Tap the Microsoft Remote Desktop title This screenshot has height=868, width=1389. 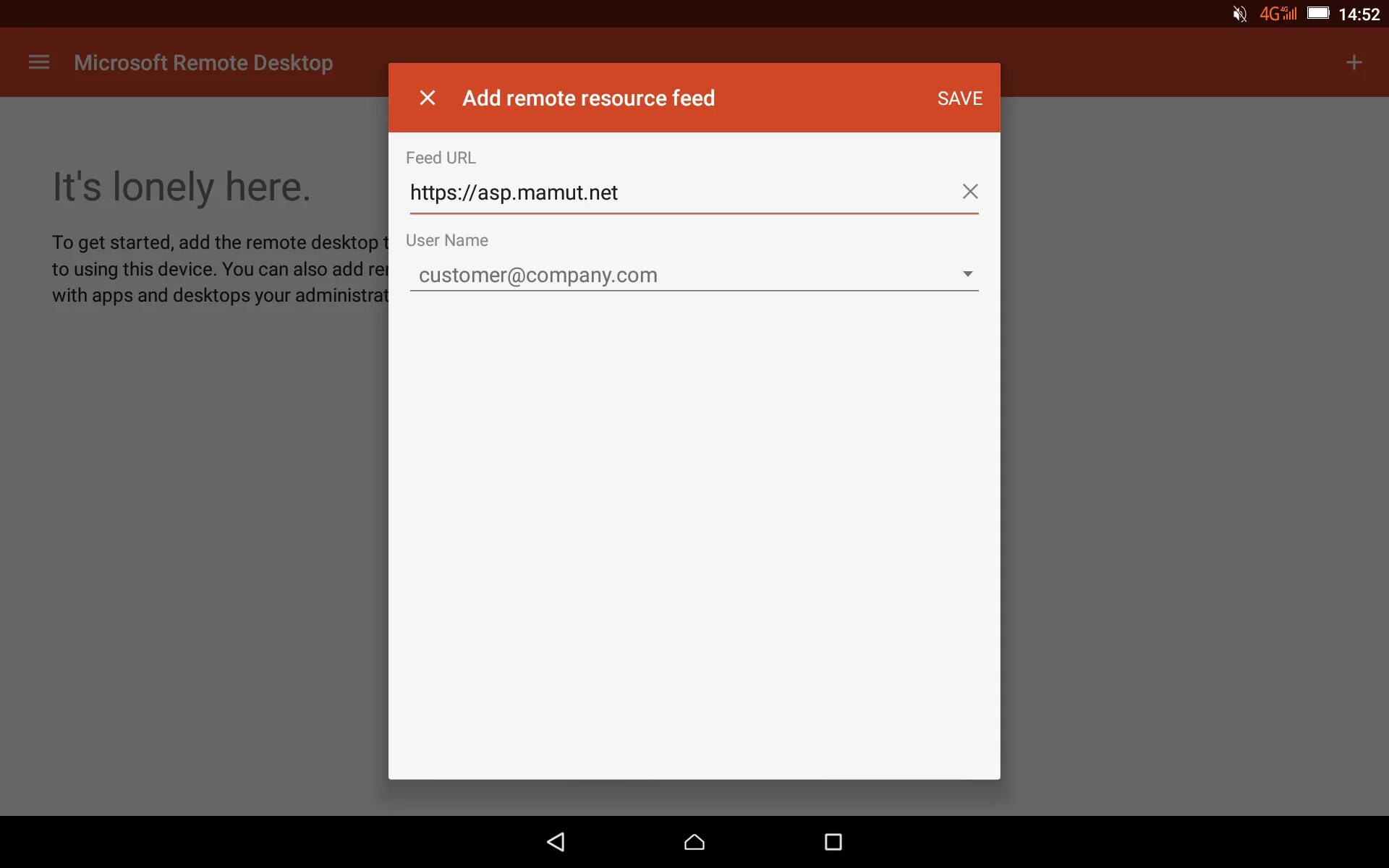point(203,63)
